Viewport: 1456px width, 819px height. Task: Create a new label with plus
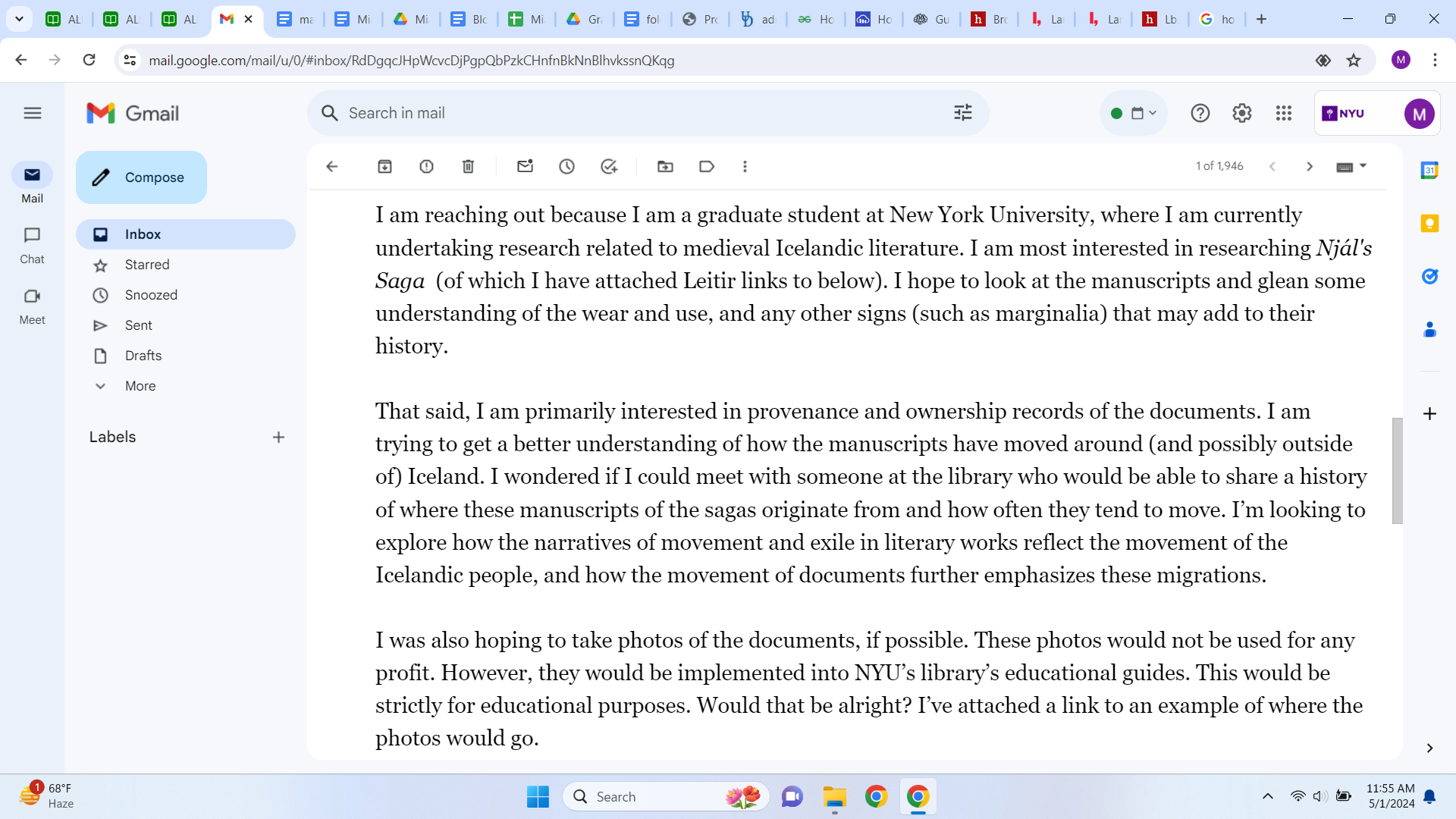tap(278, 438)
